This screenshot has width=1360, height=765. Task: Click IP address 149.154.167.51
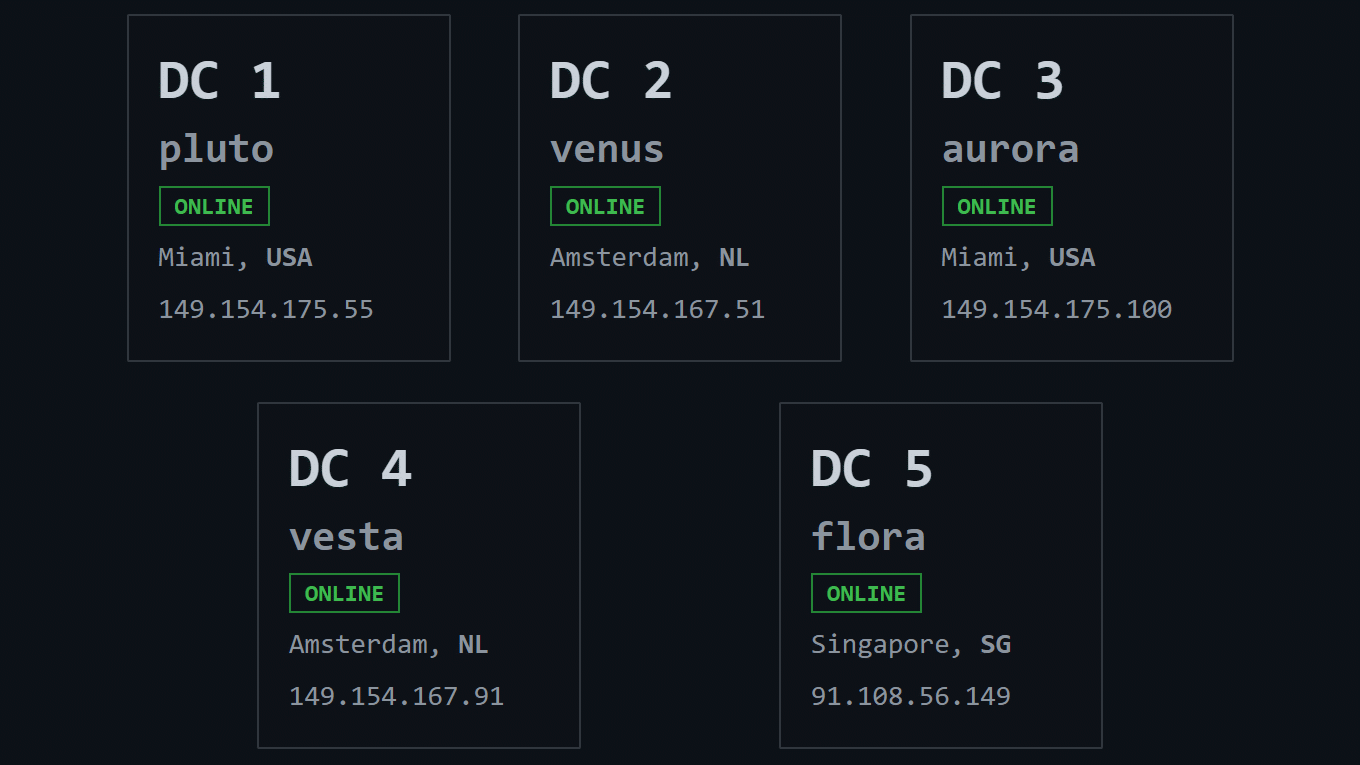click(x=657, y=309)
